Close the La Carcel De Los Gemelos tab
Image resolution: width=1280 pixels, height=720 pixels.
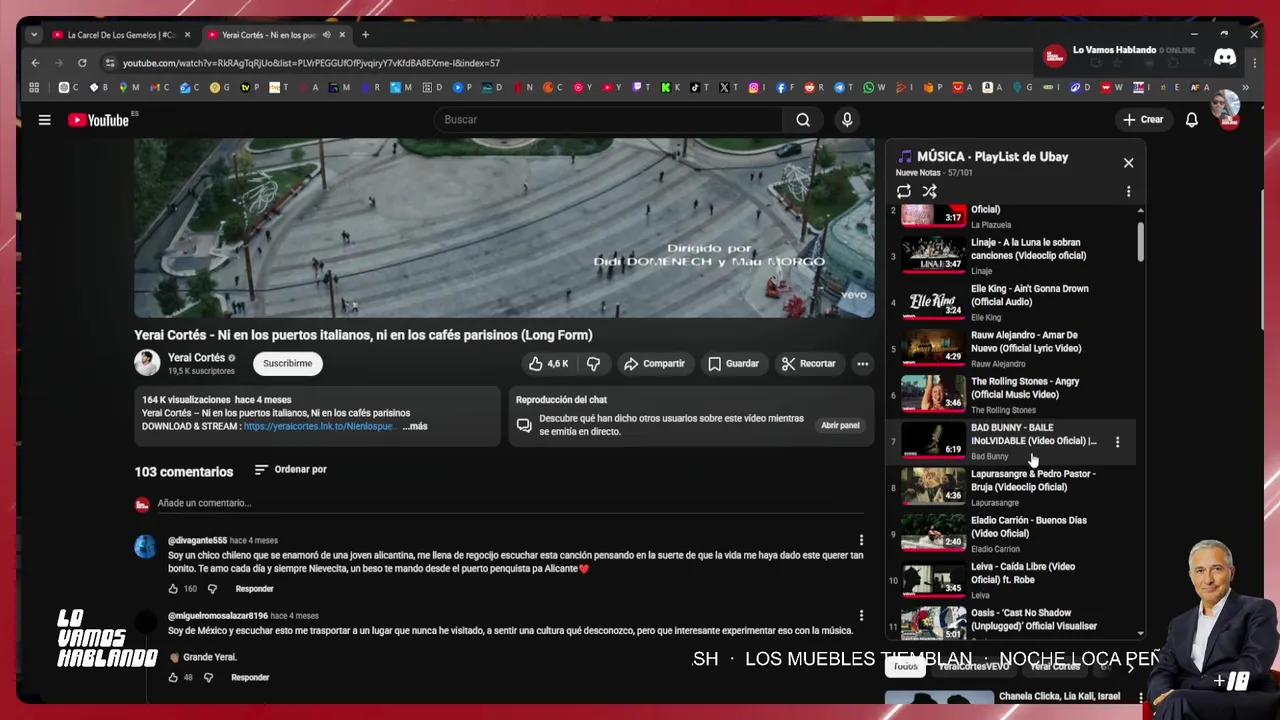(x=187, y=35)
